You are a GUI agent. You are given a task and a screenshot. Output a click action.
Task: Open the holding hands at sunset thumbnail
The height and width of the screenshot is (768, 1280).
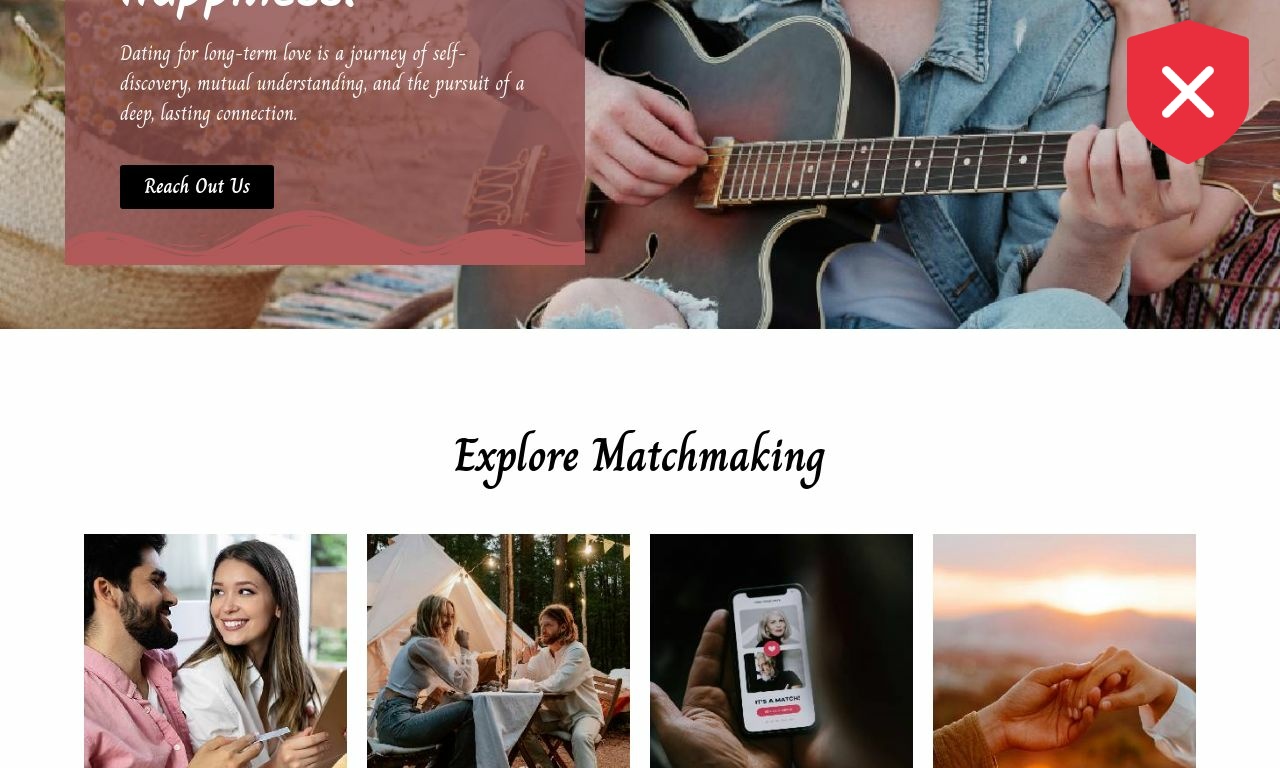1064,651
